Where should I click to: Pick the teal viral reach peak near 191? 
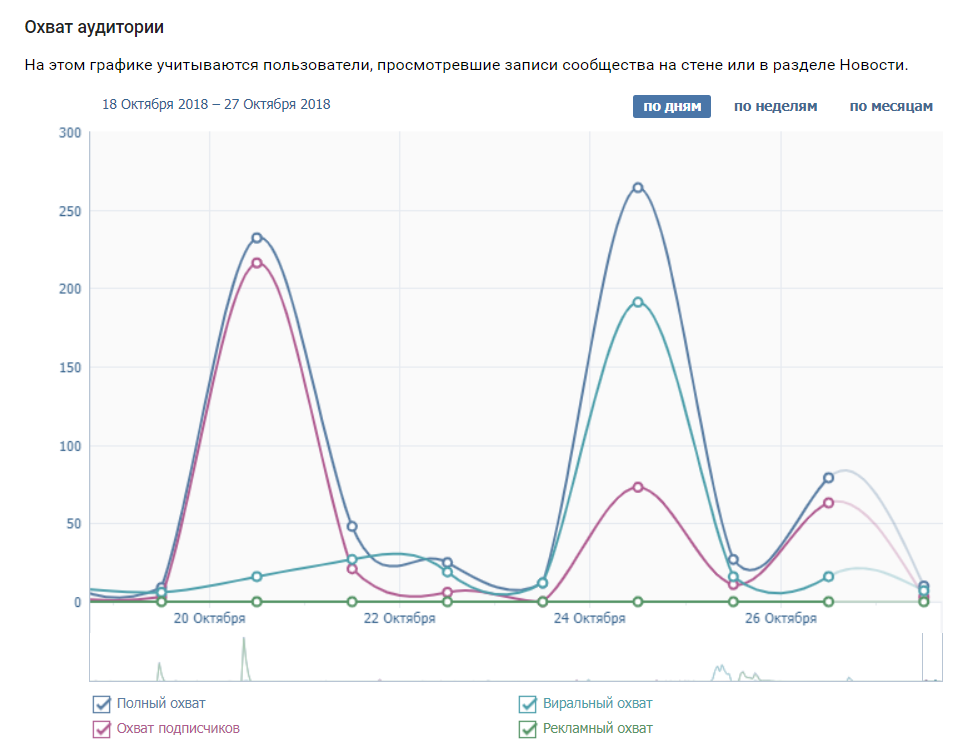(638, 302)
